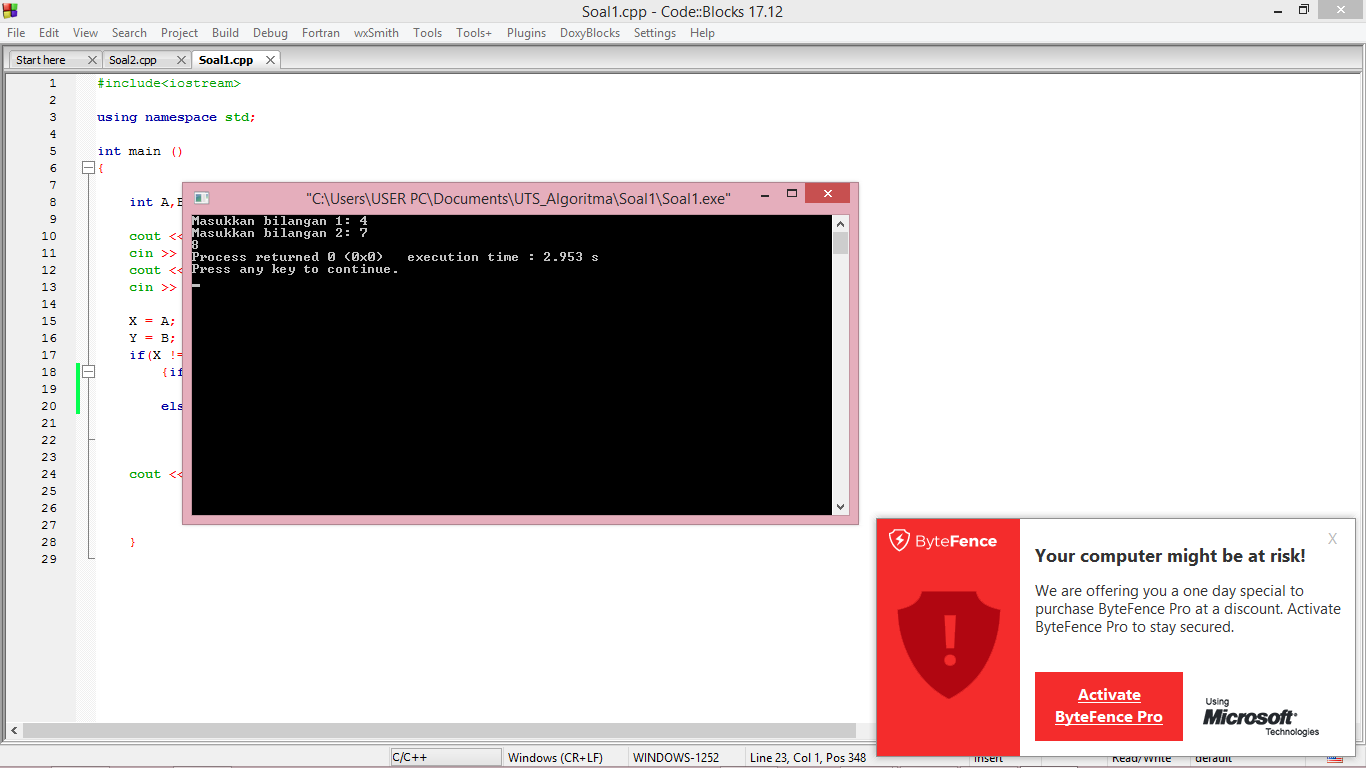Restore down the Code::Blocks main window
Image resolution: width=1366 pixels, height=768 pixels.
point(1304,10)
